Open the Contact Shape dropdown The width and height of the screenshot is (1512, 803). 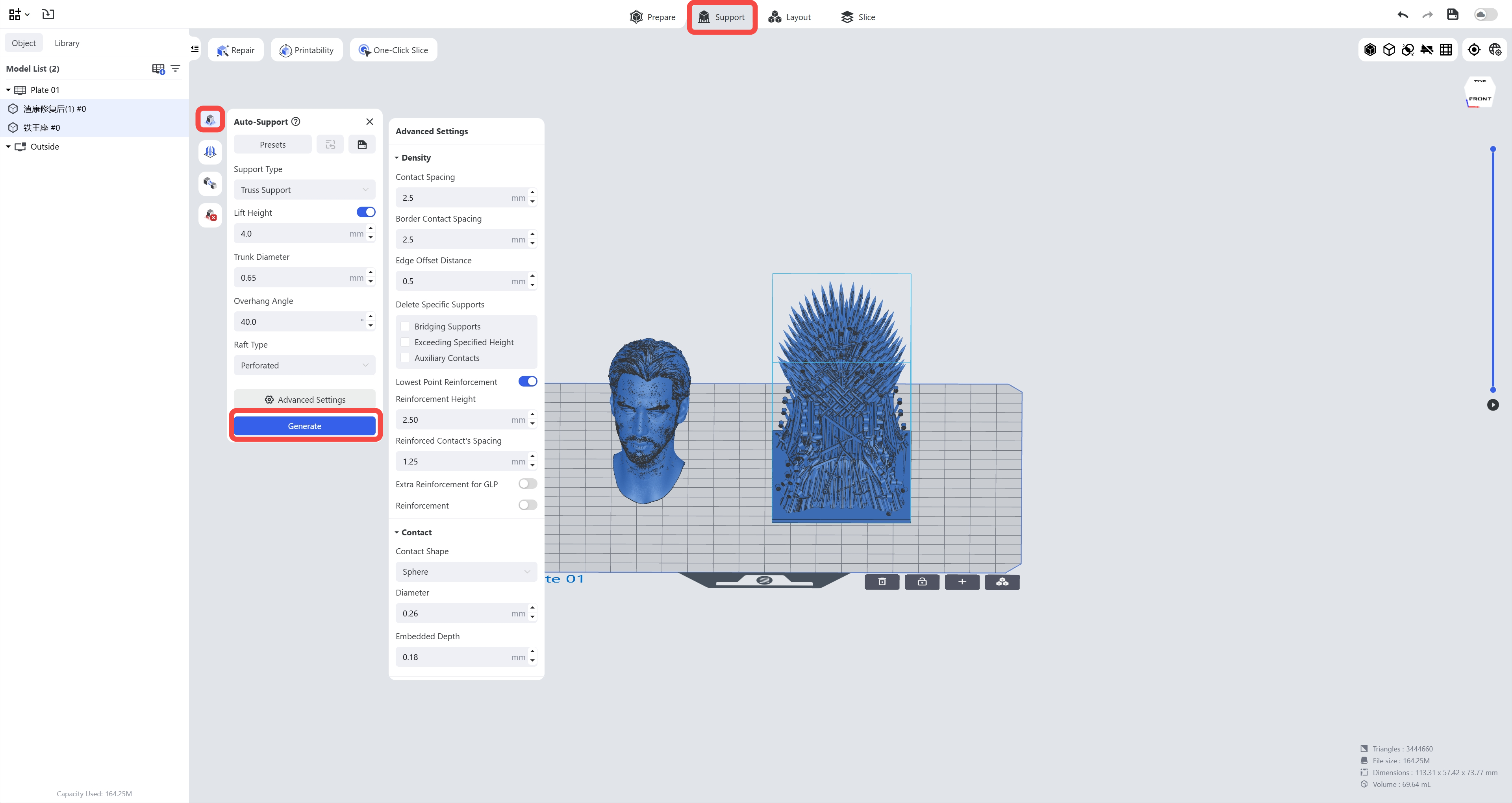pos(466,572)
